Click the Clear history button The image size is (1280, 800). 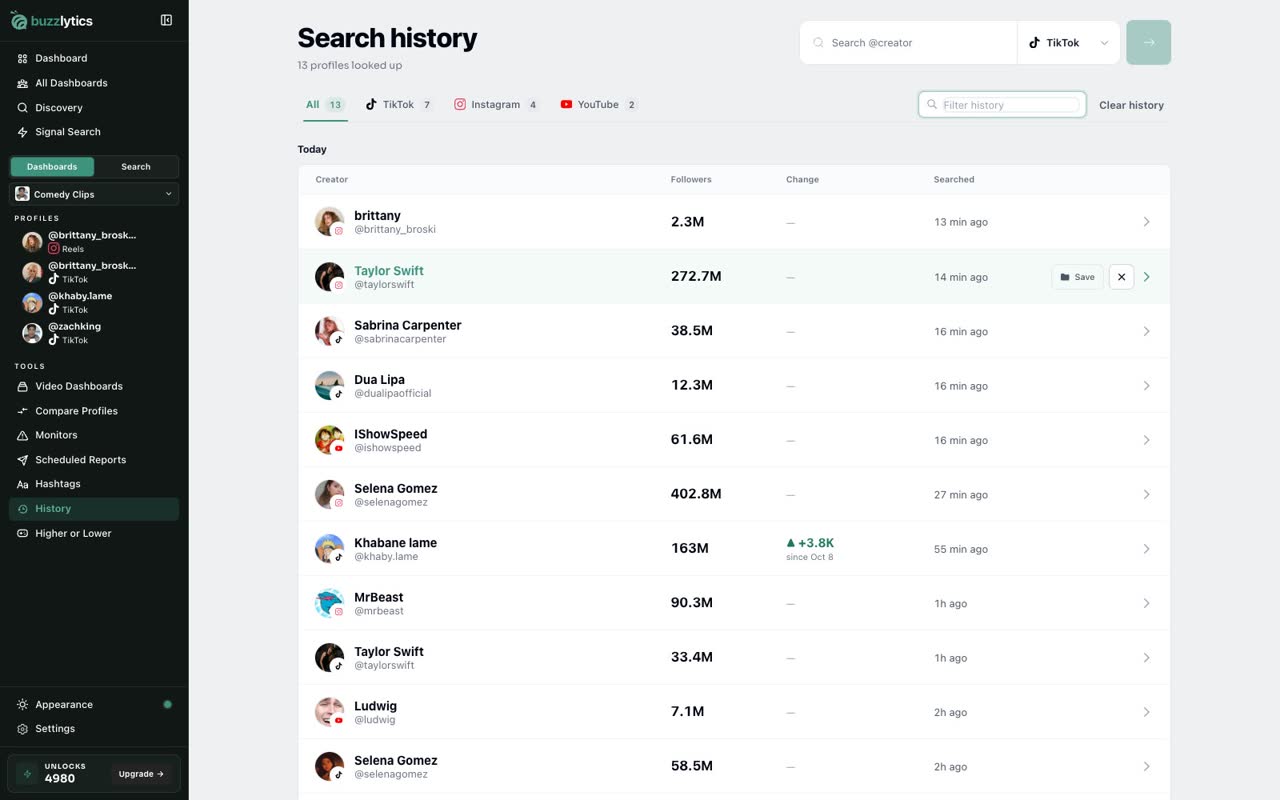pos(1131,105)
